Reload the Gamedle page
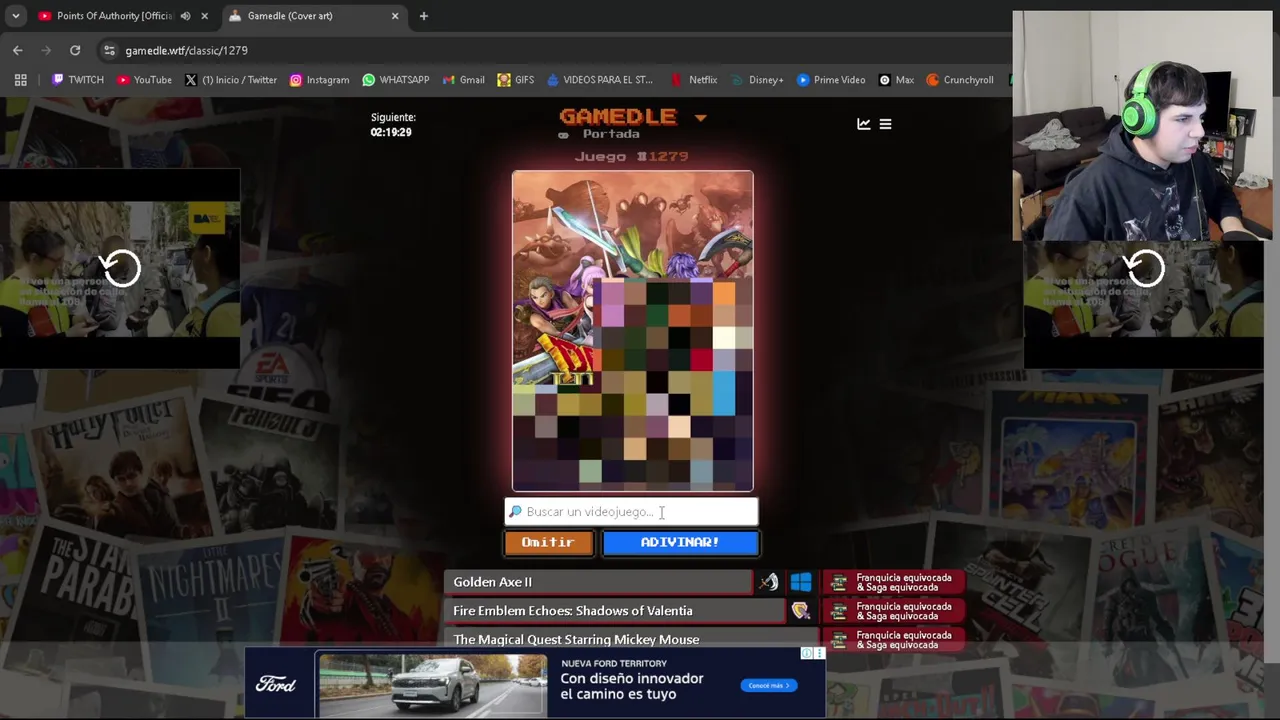Image resolution: width=1280 pixels, height=720 pixels. [x=75, y=50]
